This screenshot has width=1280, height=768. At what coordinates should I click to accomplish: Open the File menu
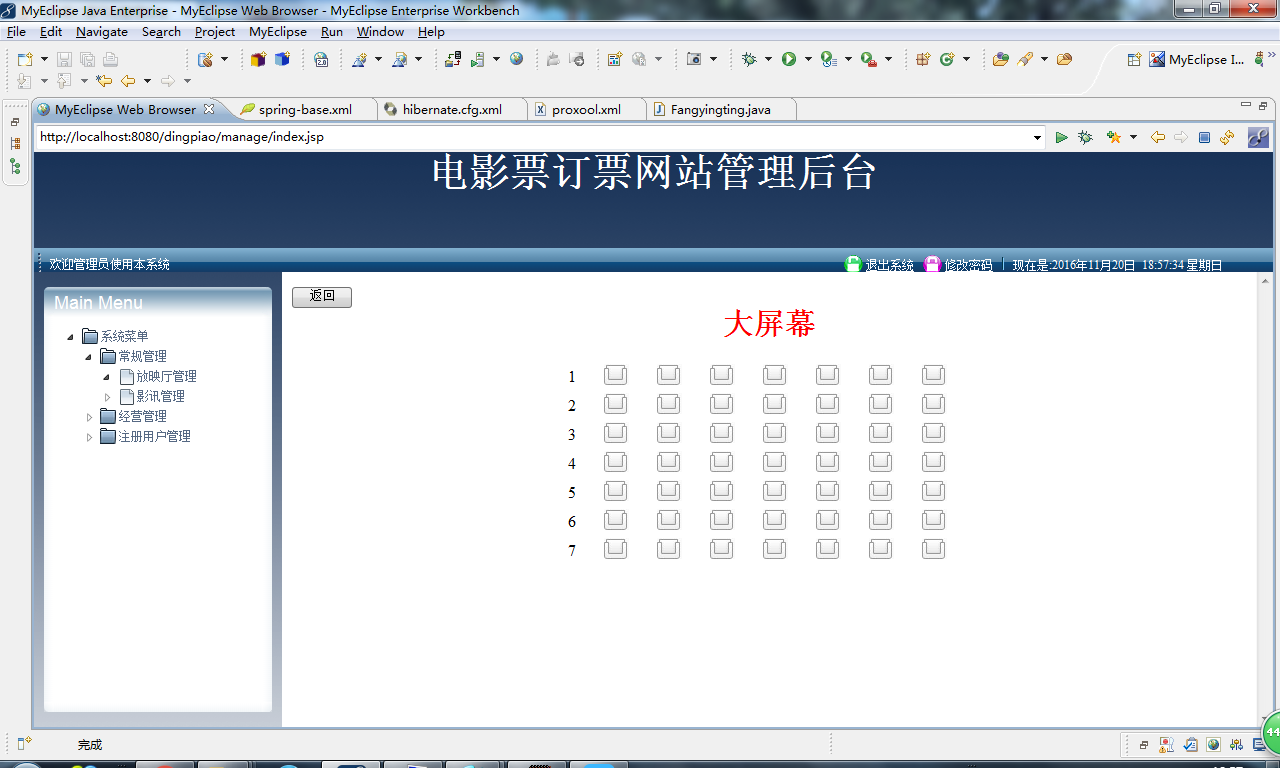coord(16,32)
